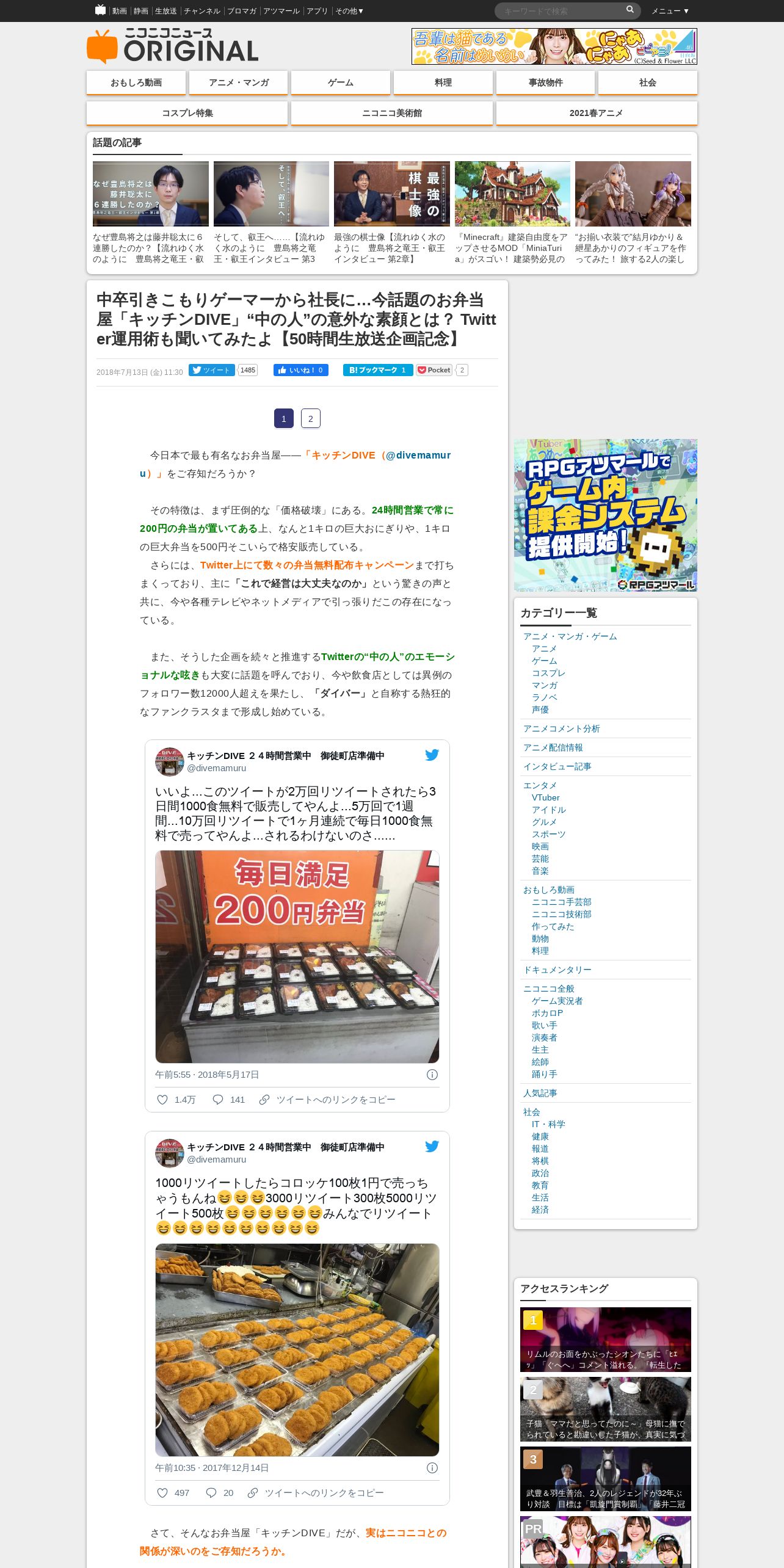The width and height of the screenshot is (784, 1568).
Task: Open the first tweet's キッチンDIVE avatar
Action: (x=169, y=761)
